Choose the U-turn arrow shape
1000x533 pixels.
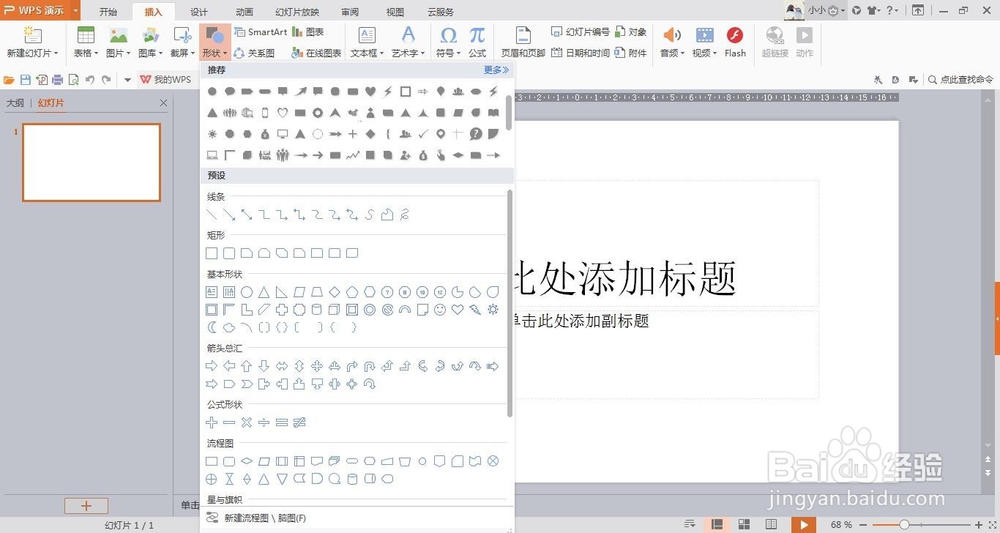369,366
